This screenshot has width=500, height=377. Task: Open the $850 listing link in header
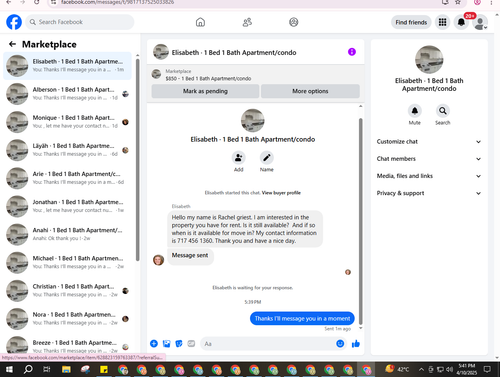[x=208, y=79]
